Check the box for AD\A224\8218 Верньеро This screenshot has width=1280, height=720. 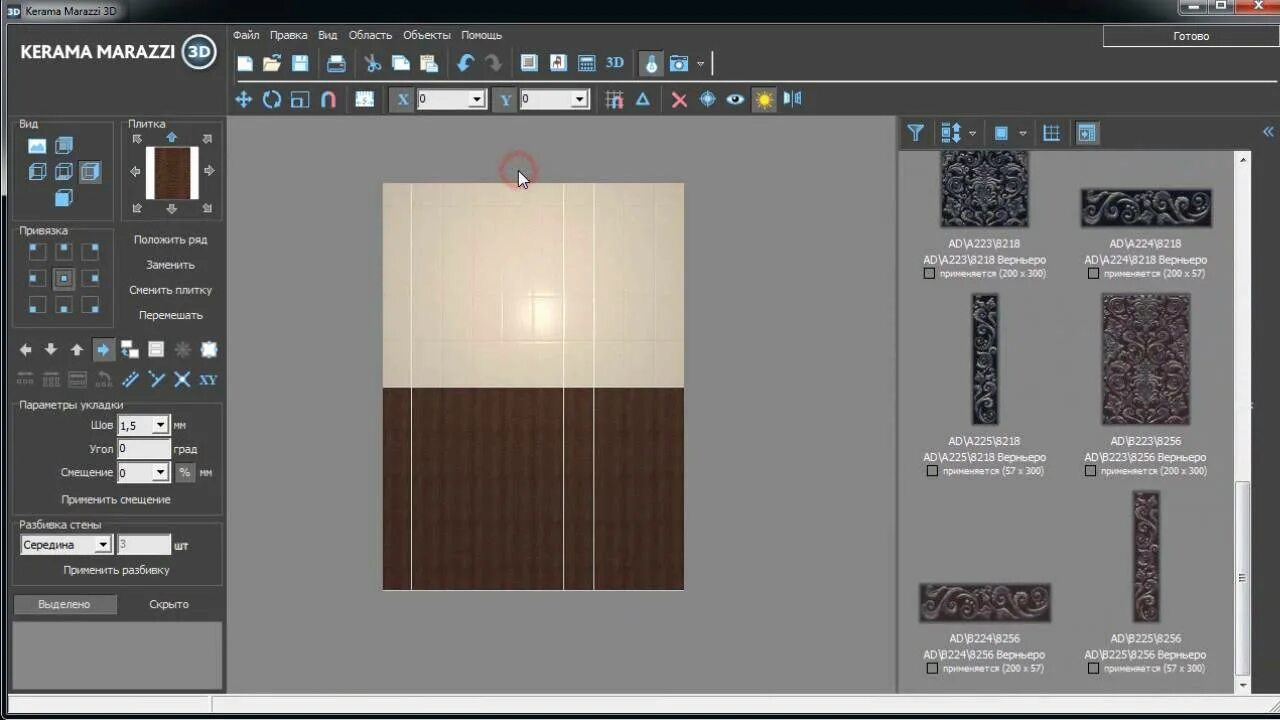(1092, 273)
